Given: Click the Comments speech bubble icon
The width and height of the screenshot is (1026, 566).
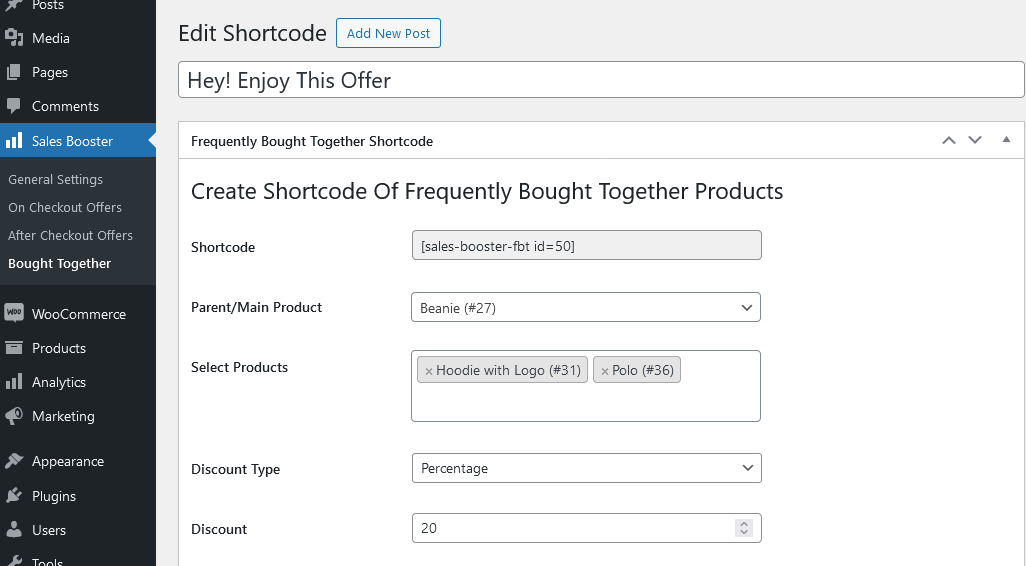Looking at the screenshot, I should [14, 106].
